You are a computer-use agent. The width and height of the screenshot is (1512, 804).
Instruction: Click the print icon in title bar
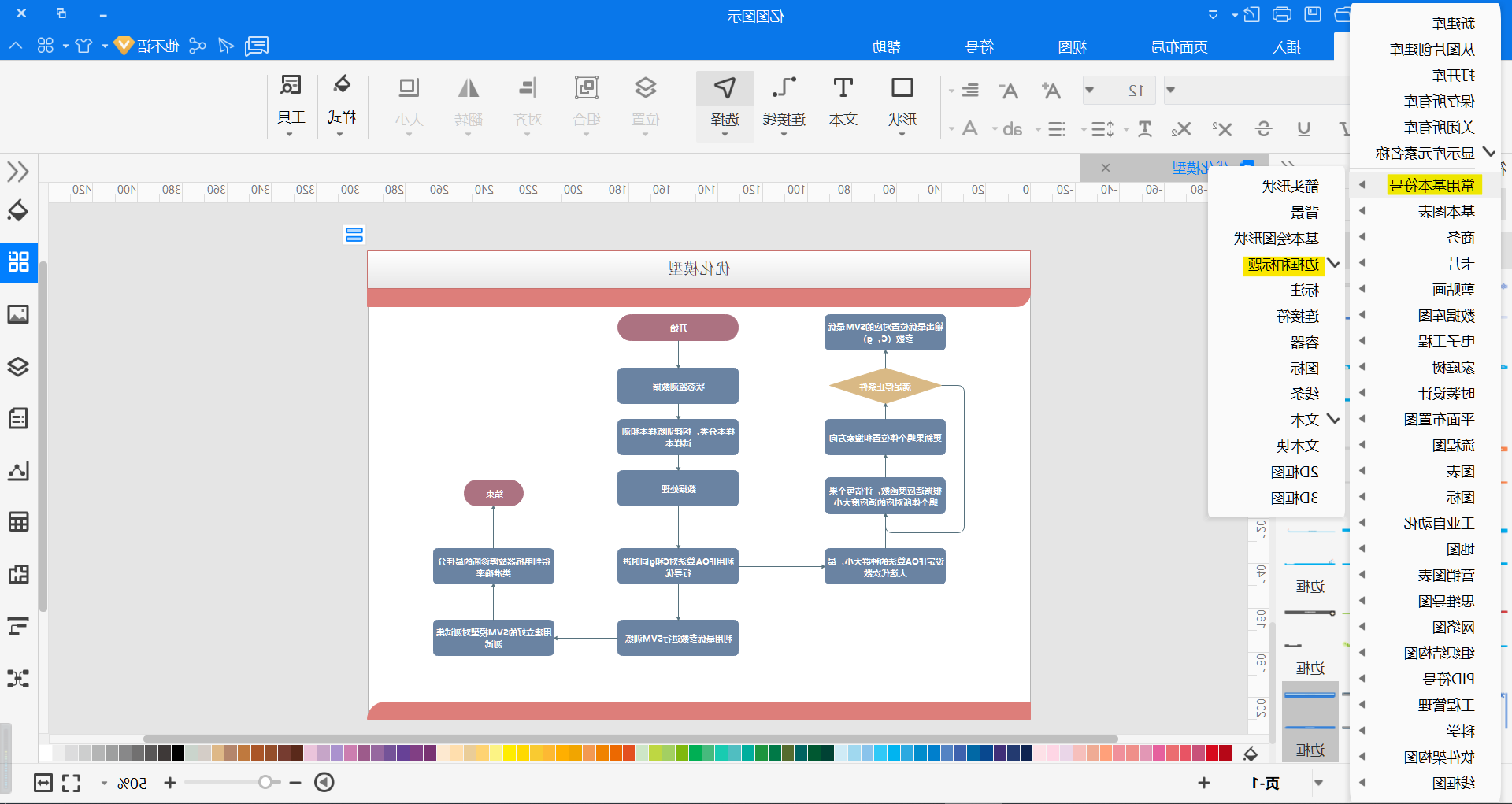(x=1282, y=14)
